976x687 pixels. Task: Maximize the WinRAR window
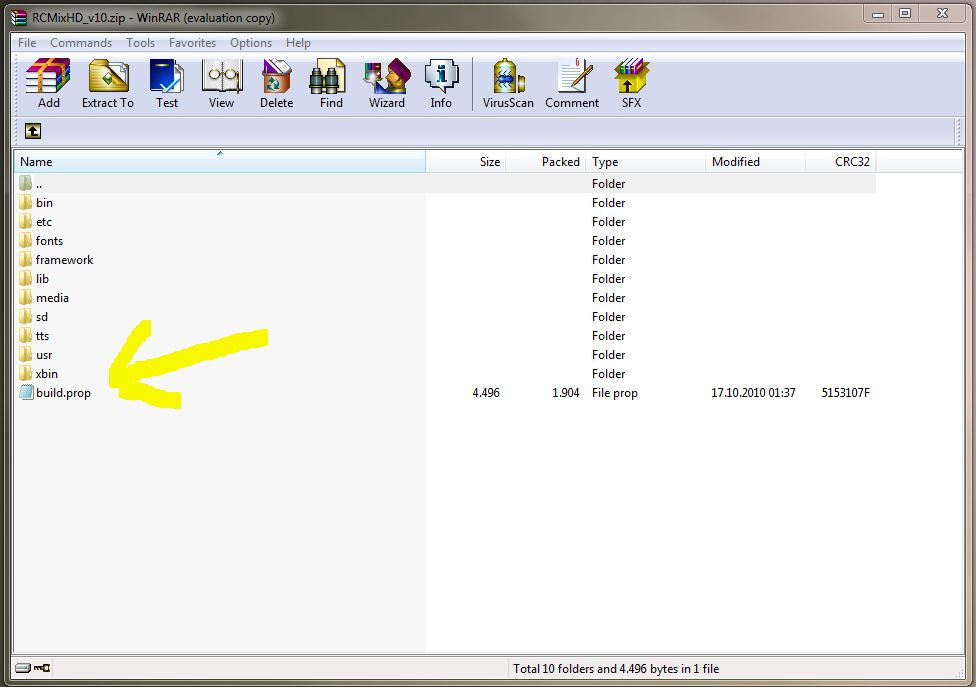coord(905,13)
